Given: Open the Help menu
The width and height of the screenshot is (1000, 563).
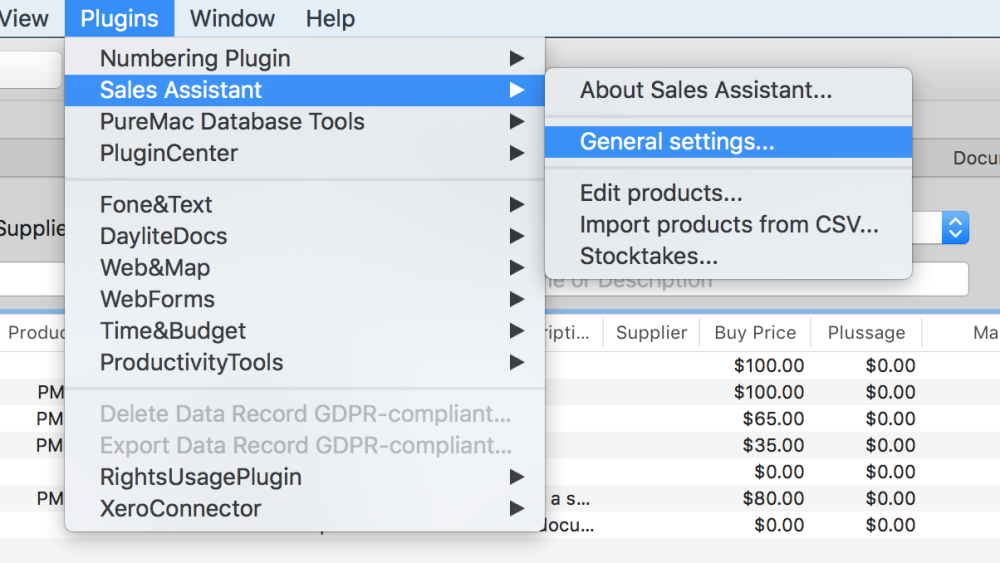Looking at the screenshot, I should pos(330,18).
